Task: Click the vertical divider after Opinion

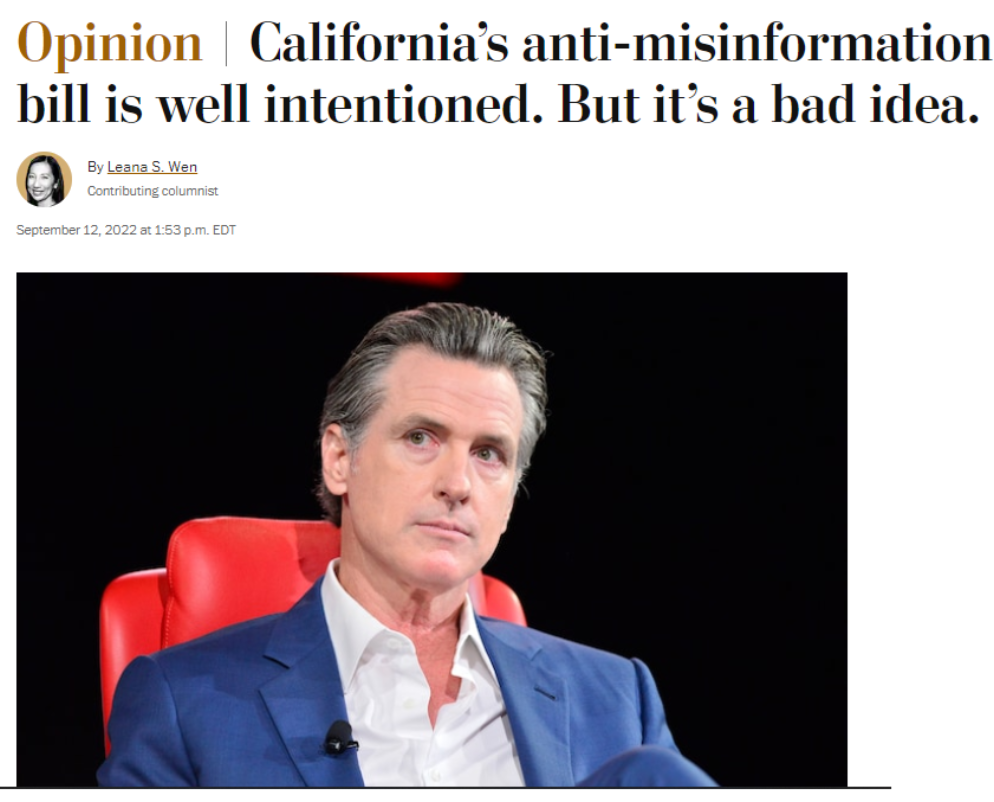Action: click(226, 43)
